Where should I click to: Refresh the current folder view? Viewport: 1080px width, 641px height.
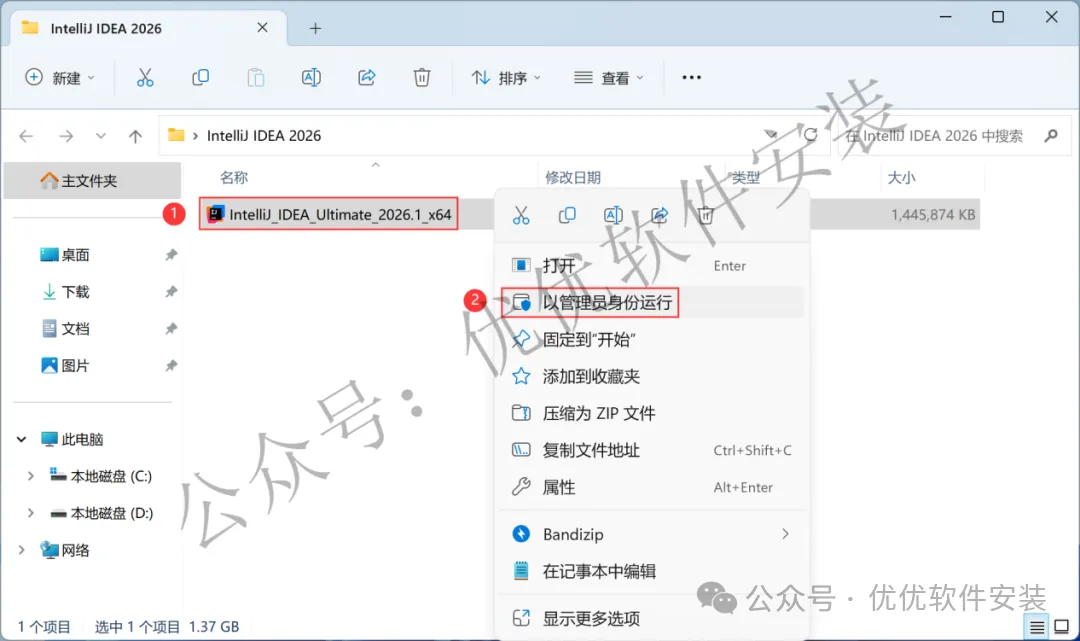click(x=811, y=135)
